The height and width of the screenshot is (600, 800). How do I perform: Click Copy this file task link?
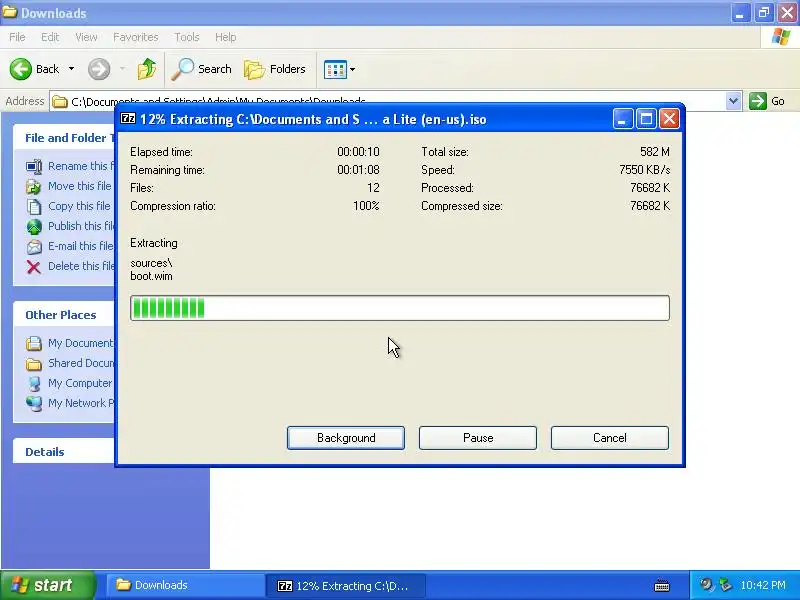coord(79,206)
